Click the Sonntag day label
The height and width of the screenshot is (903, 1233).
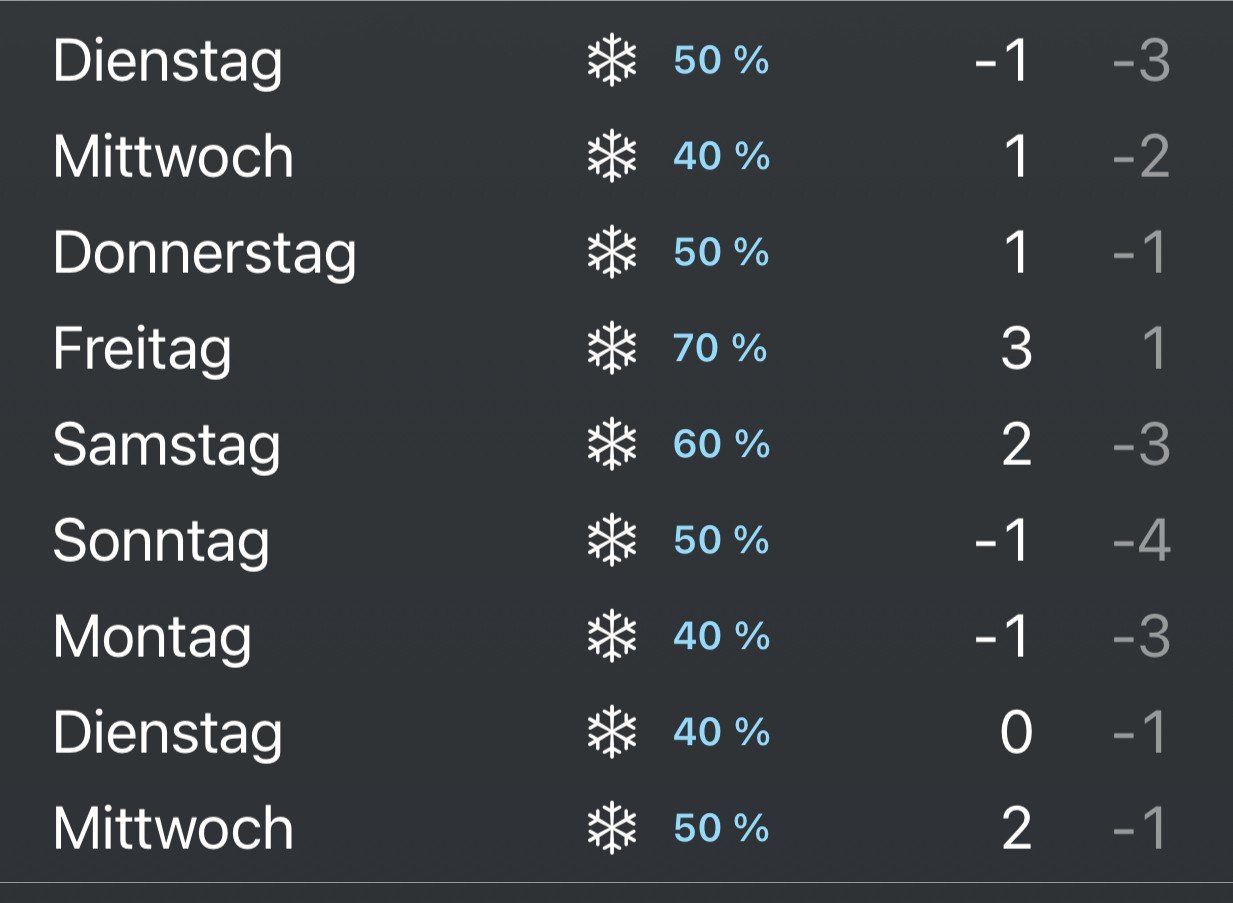click(161, 543)
